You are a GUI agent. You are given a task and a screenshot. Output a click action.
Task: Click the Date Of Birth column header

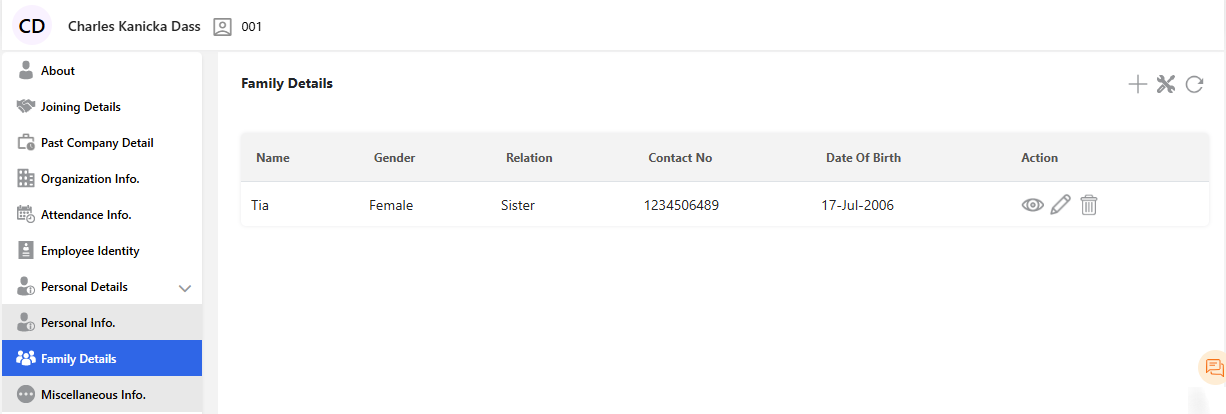pos(863,158)
